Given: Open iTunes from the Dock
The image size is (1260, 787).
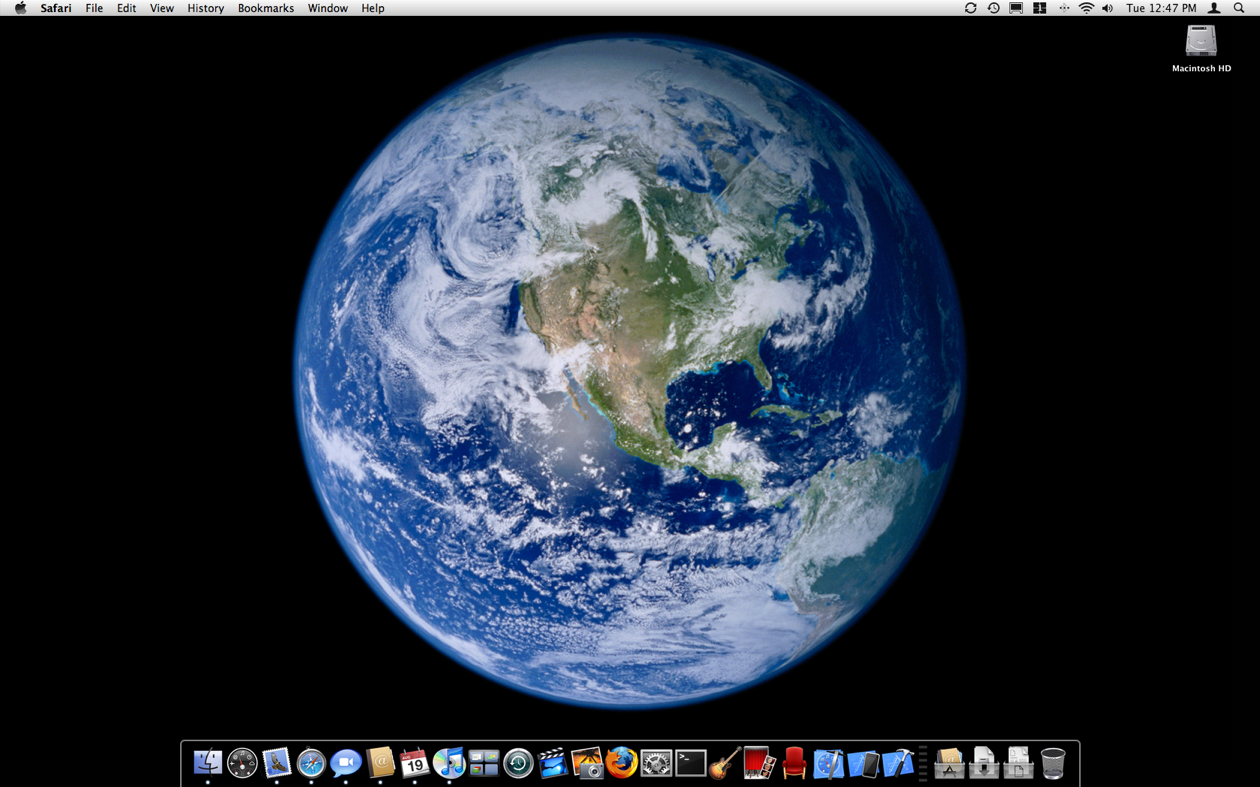Looking at the screenshot, I should point(449,763).
